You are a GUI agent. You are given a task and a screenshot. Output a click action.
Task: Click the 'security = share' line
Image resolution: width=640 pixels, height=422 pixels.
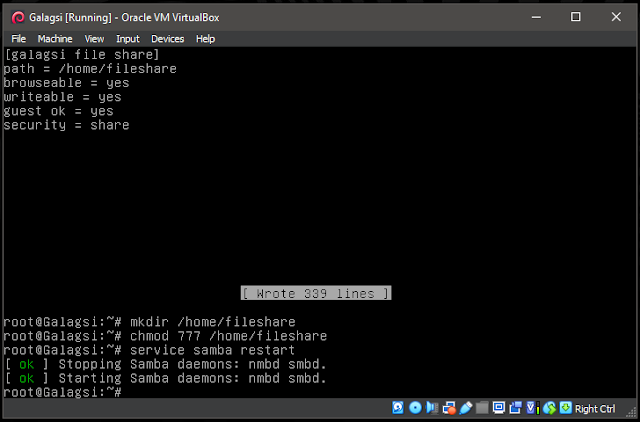click(67, 125)
